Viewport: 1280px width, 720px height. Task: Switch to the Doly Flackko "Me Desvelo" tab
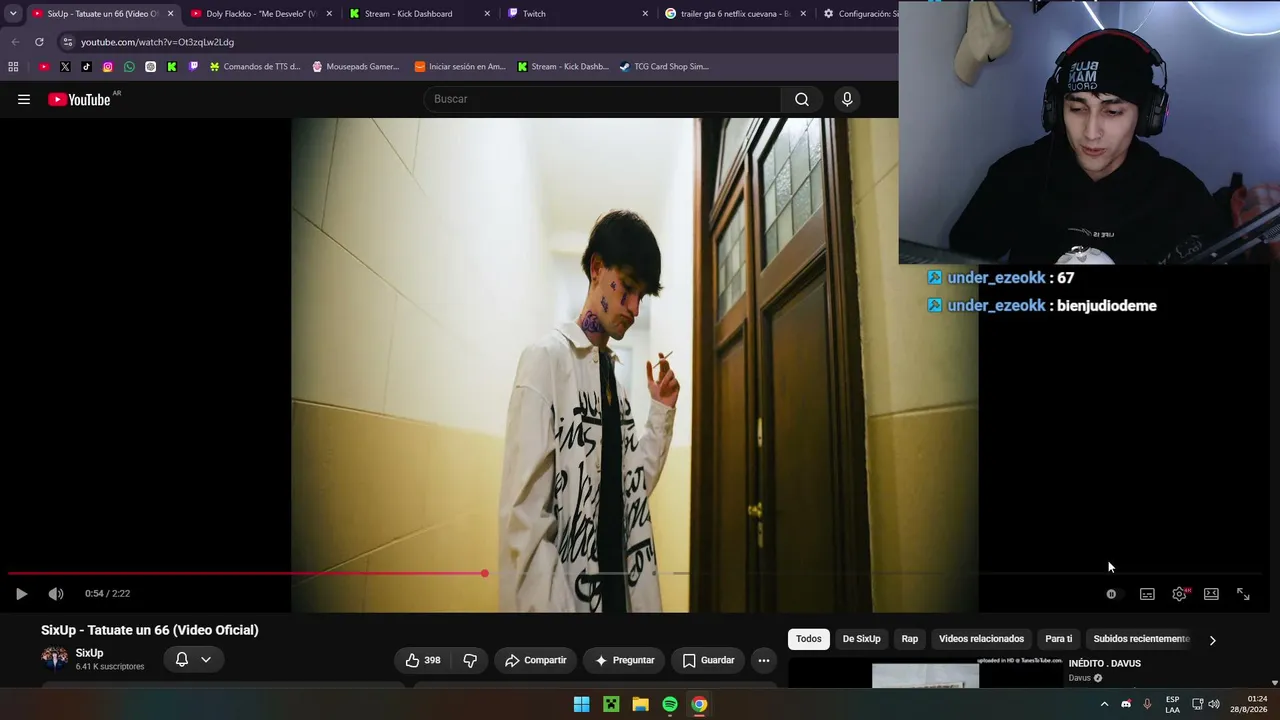point(261,14)
